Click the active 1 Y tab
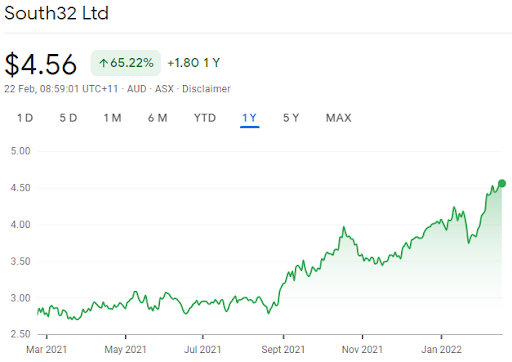 249,118
